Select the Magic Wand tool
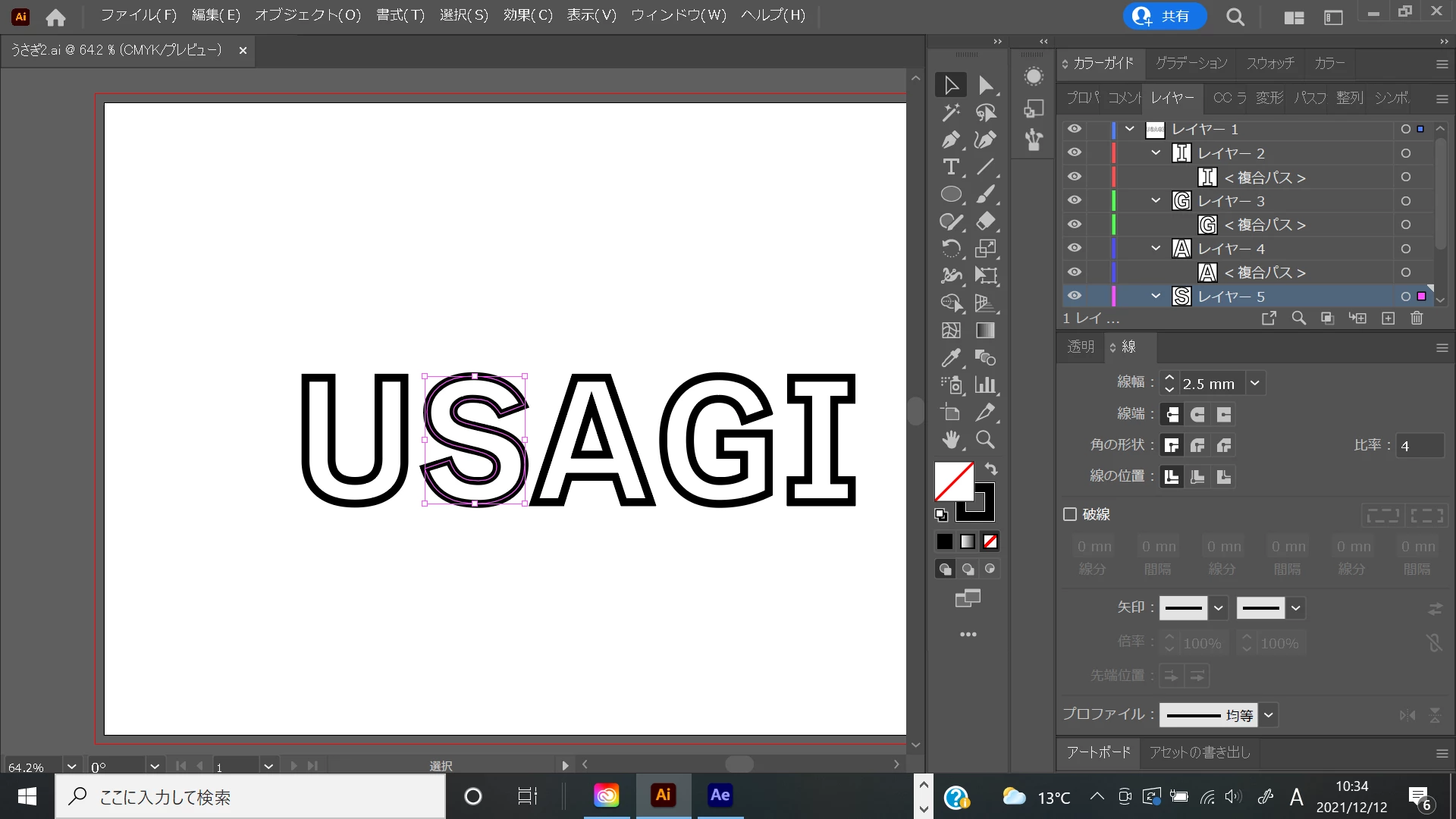 [x=950, y=113]
